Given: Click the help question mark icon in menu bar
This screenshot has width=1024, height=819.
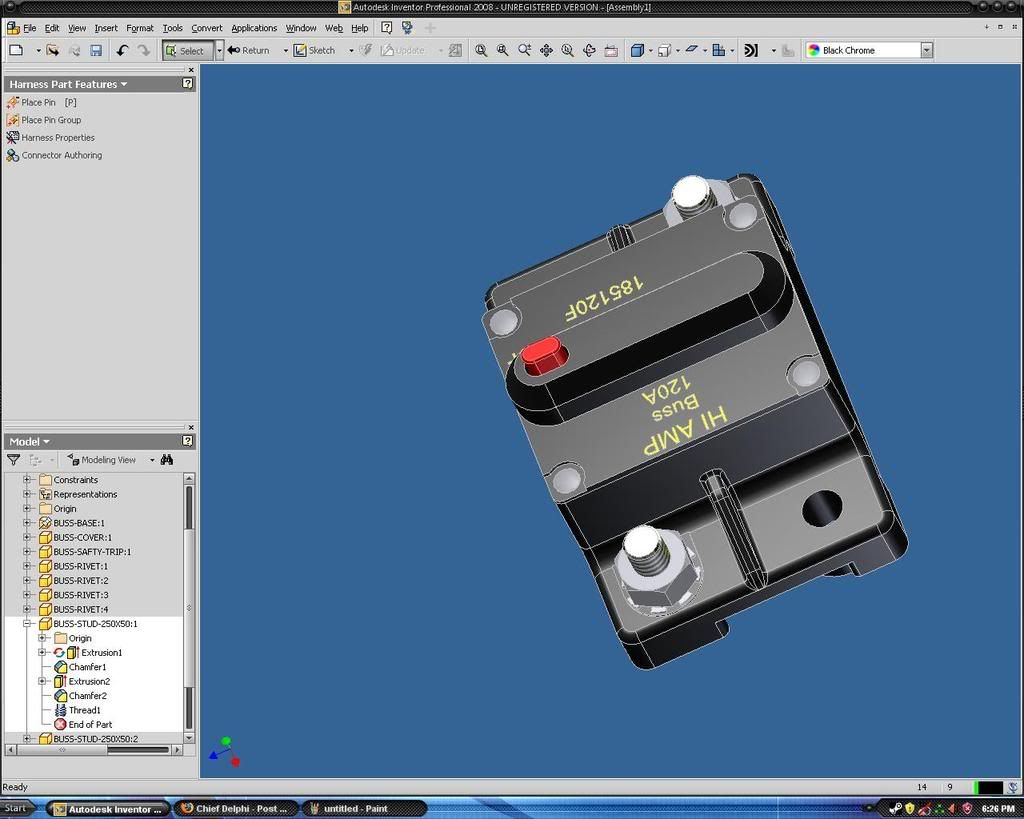Looking at the screenshot, I should (387, 27).
